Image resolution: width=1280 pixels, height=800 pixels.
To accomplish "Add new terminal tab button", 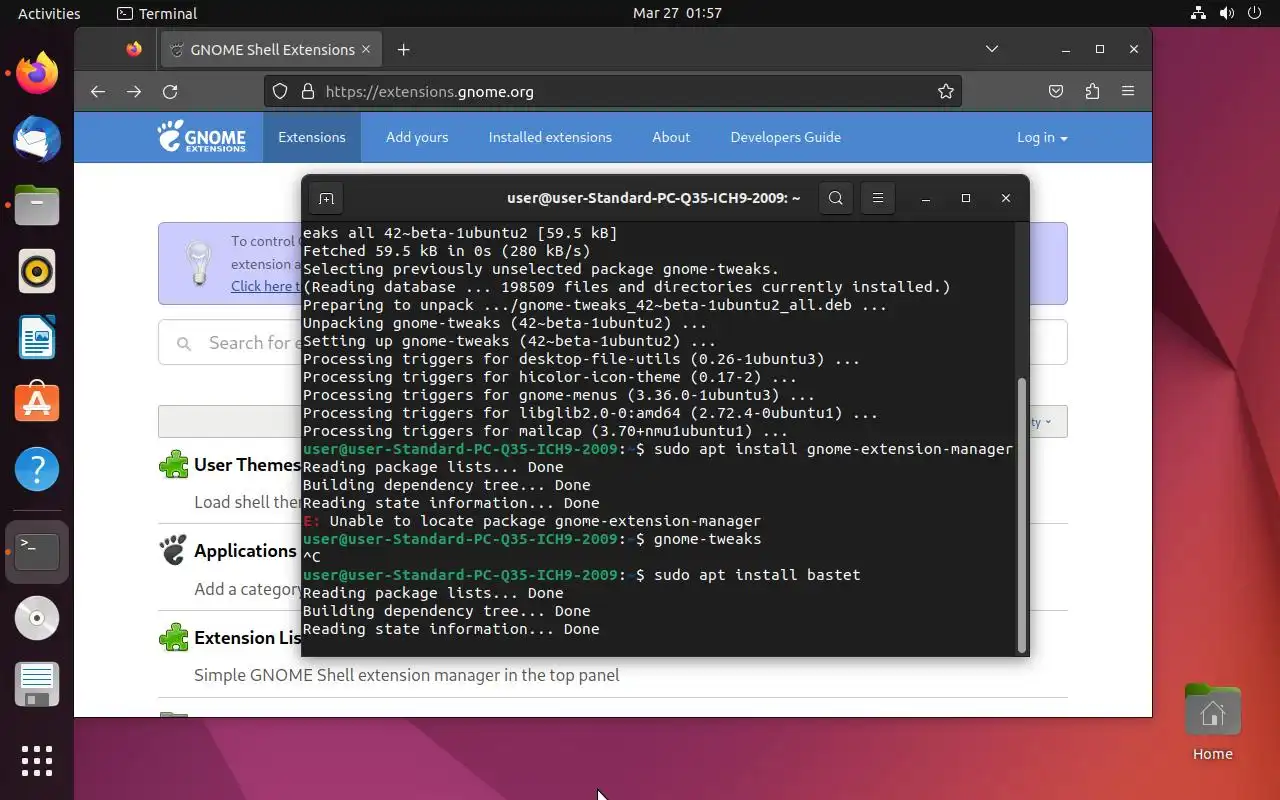I will coord(326,198).
